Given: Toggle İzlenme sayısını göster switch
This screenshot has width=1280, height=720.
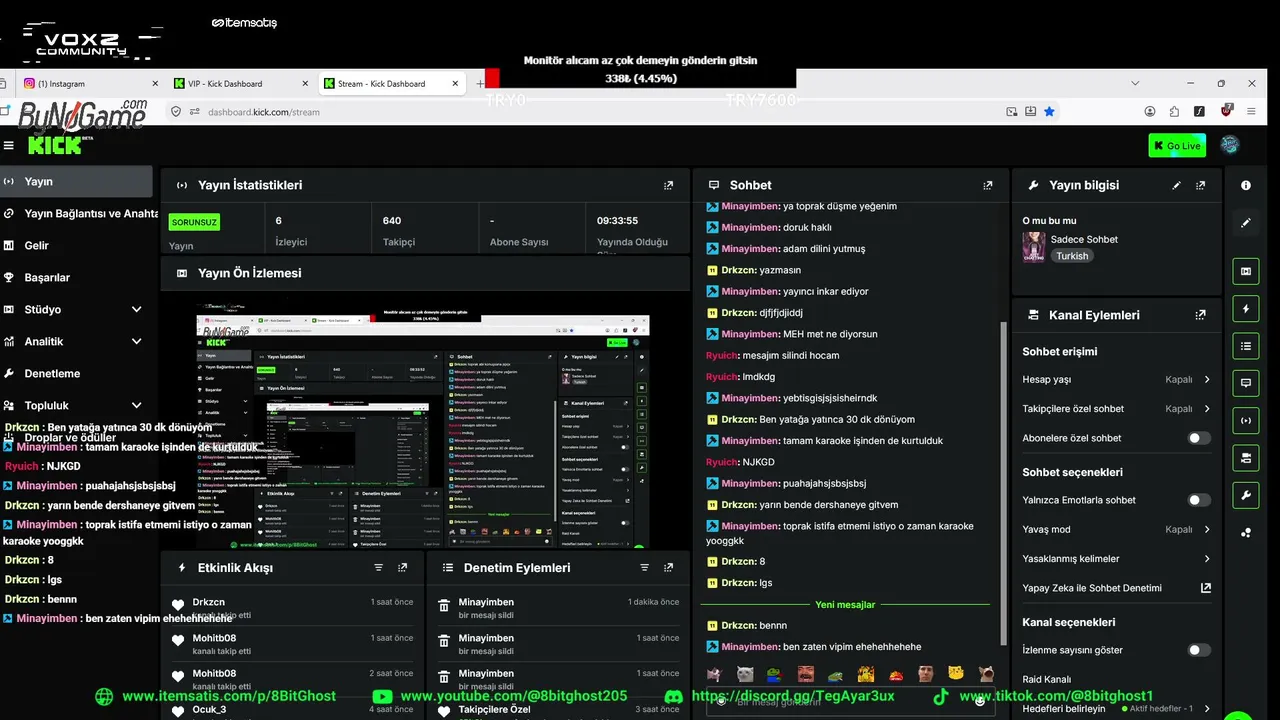Looking at the screenshot, I should pos(1199,650).
